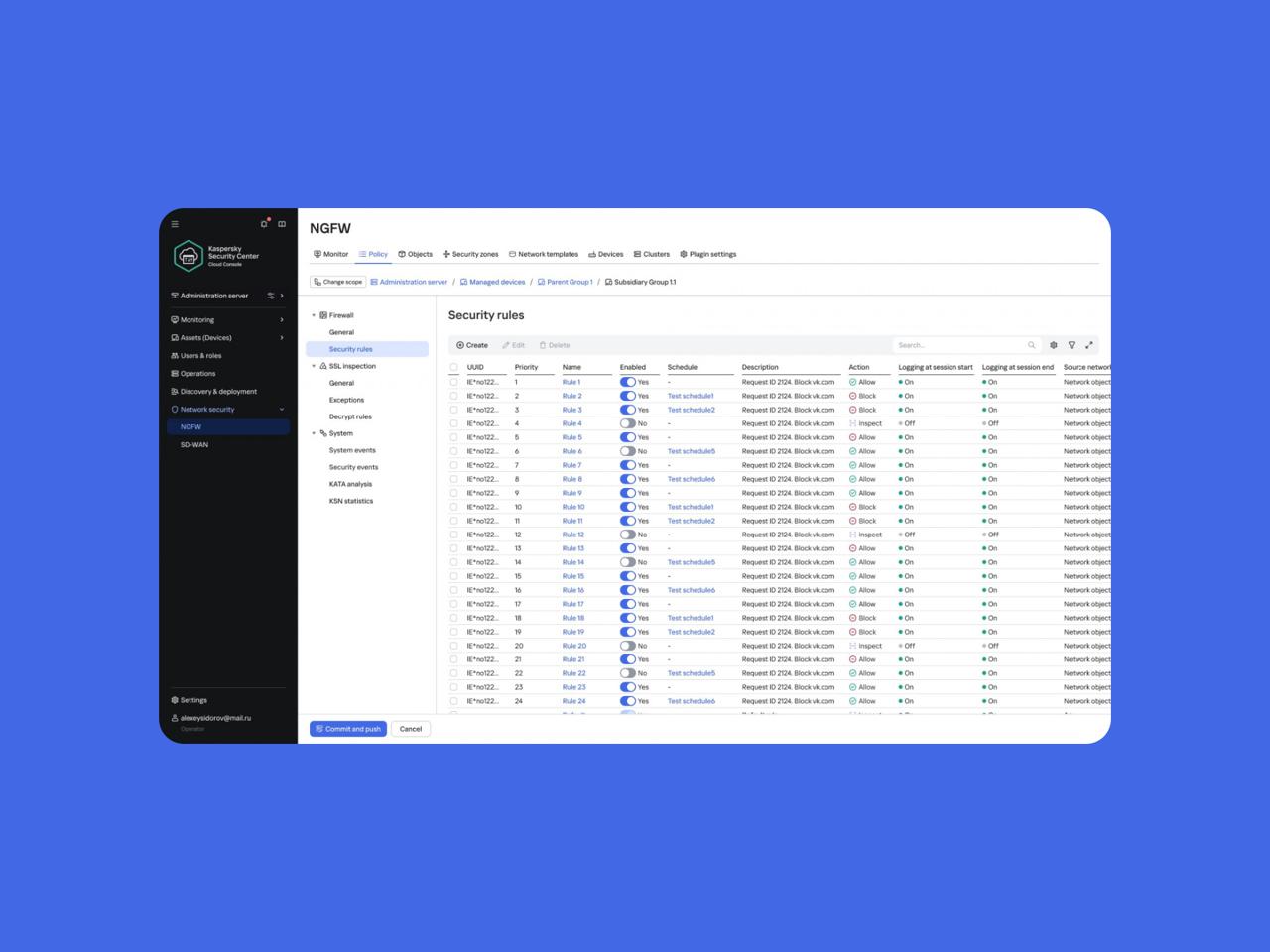Enable the Rule 4 toggle switch
1270x952 pixels.
click(x=627, y=423)
